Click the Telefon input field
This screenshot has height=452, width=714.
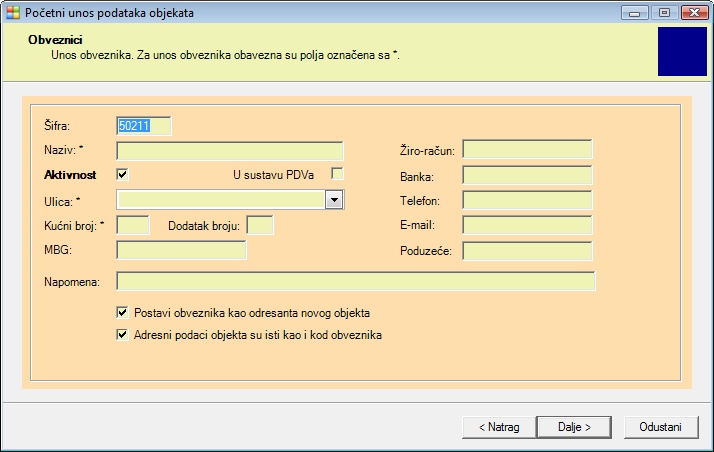tap(527, 200)
